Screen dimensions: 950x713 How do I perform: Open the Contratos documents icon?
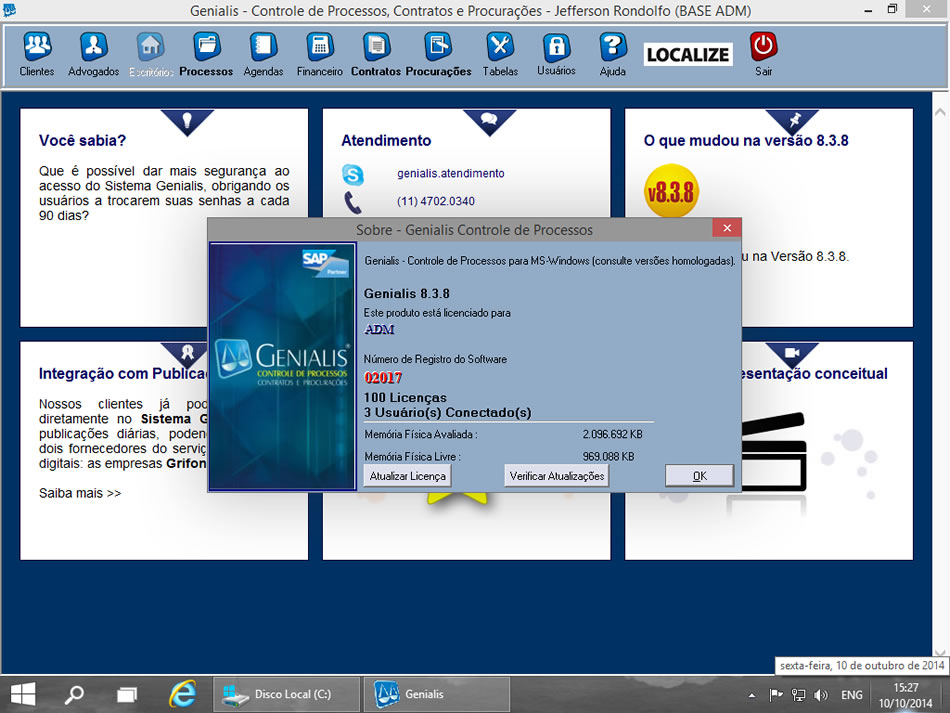[376, 47]
